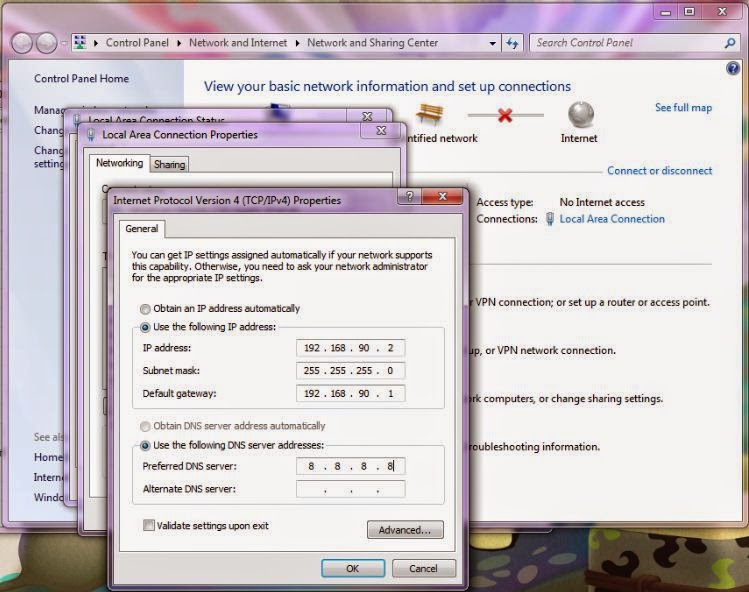
Task: Click the 'Connections:' label
Action: point(507,219)
